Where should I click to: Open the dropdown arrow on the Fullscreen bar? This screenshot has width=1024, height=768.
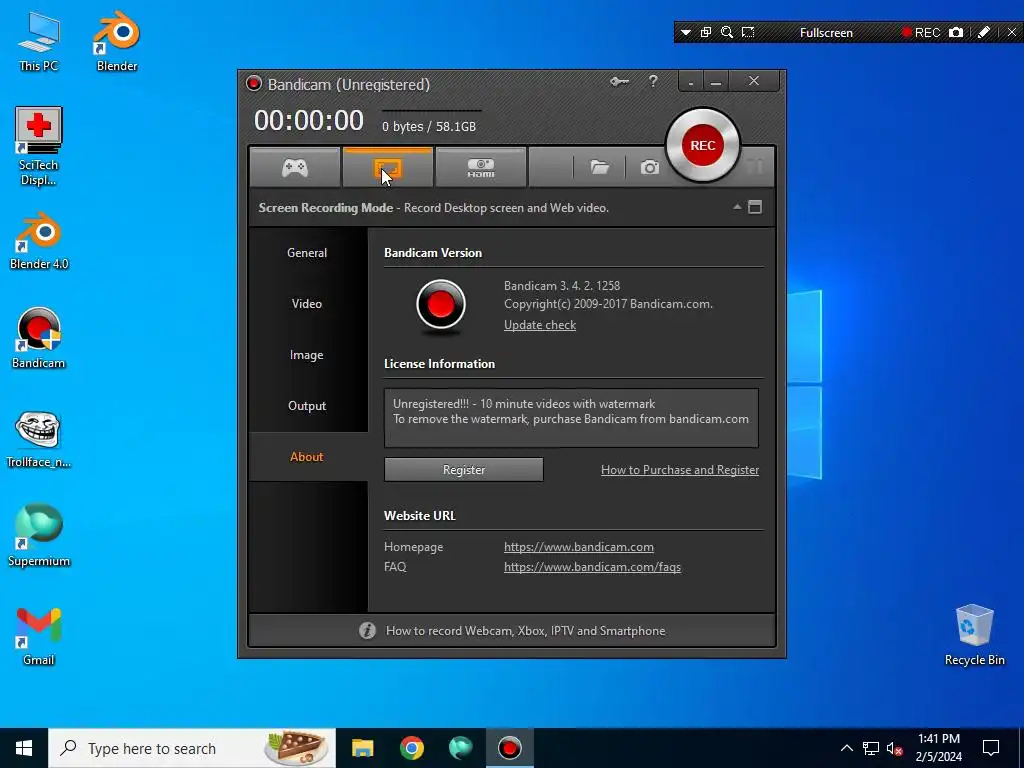tap(686, 32)
